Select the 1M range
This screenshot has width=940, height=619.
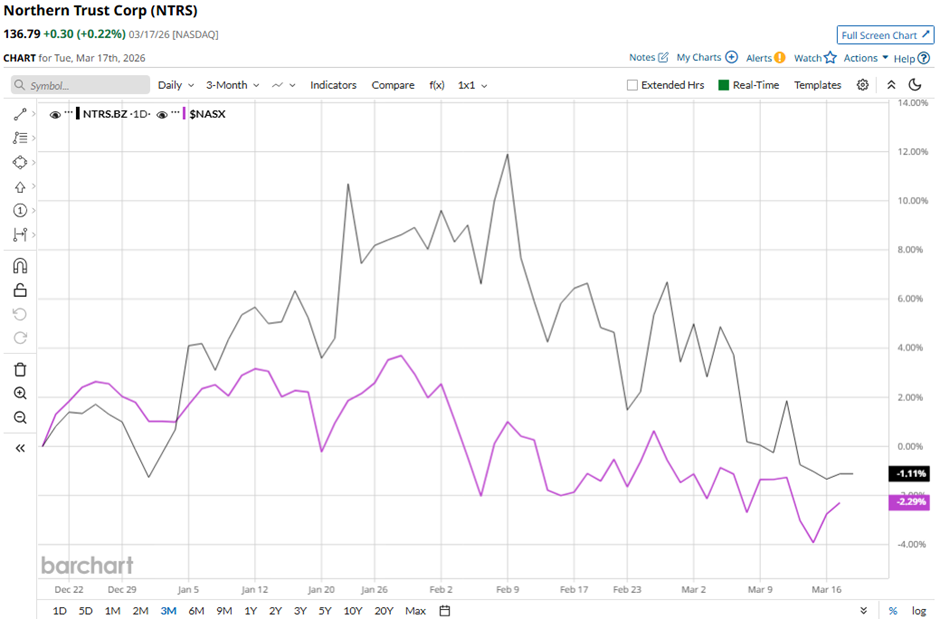tap(113, 611)
